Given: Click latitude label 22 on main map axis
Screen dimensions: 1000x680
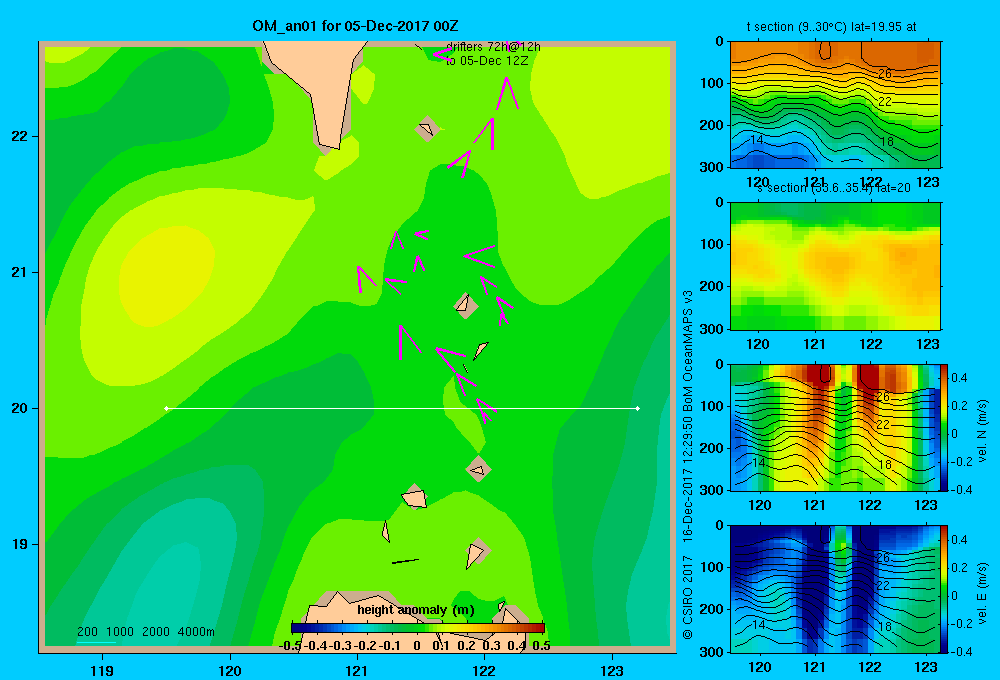Looking at the screenshot, I should coord(20,136).
